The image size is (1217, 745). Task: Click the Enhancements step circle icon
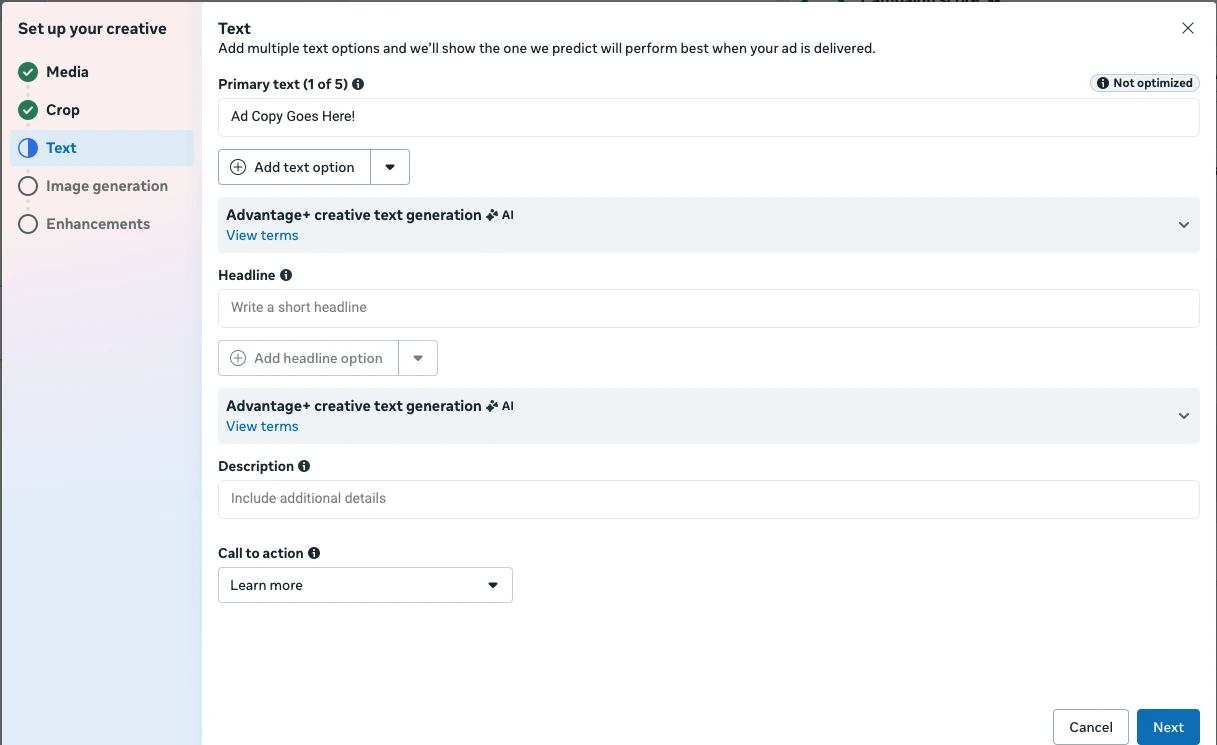[x=28, y=224]
